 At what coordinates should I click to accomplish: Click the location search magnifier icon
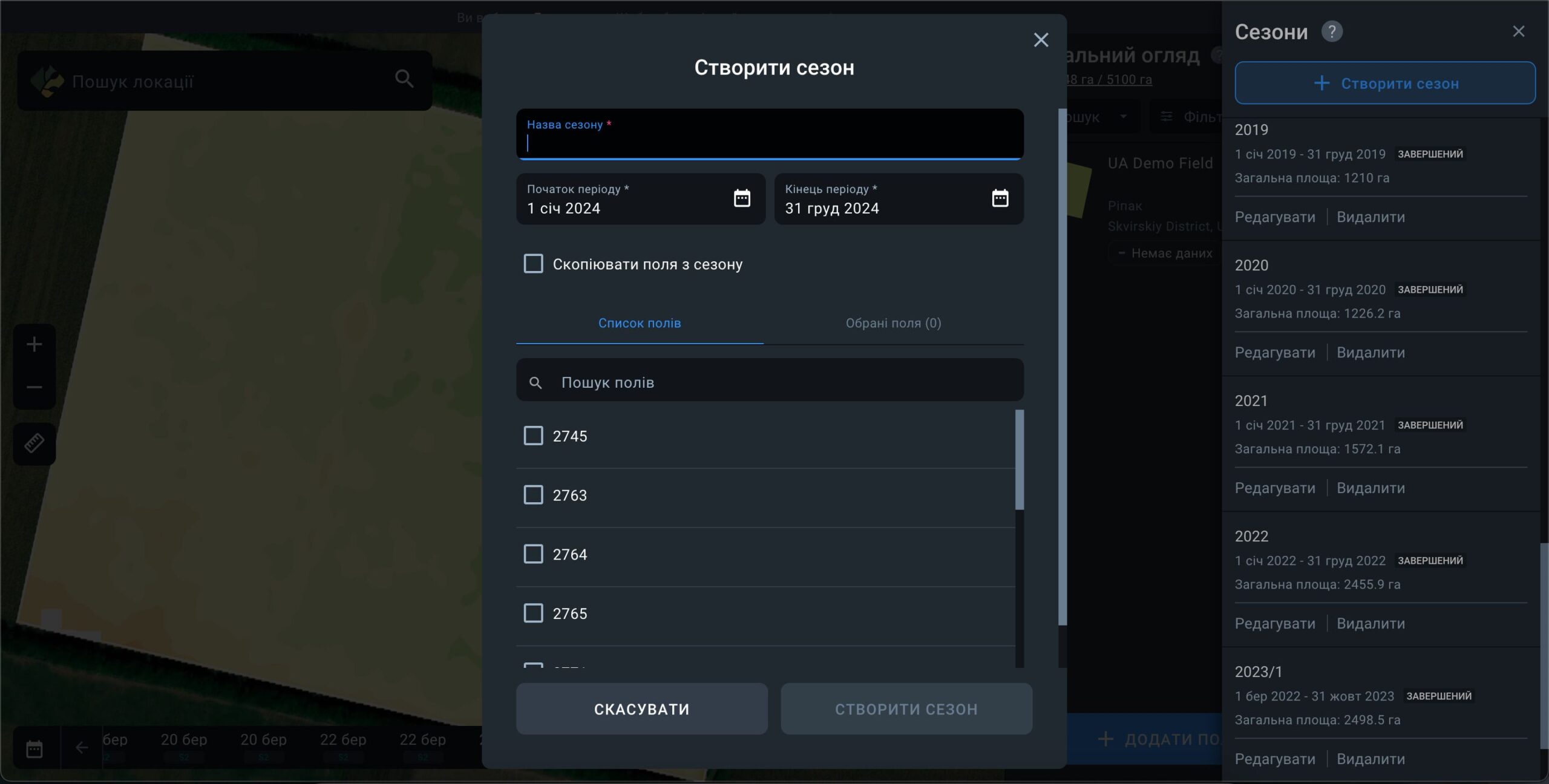click(x=404, y=79)
